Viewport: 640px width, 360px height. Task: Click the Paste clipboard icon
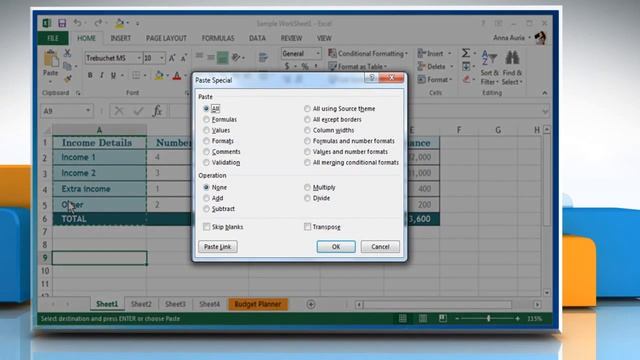coord(51,59)
